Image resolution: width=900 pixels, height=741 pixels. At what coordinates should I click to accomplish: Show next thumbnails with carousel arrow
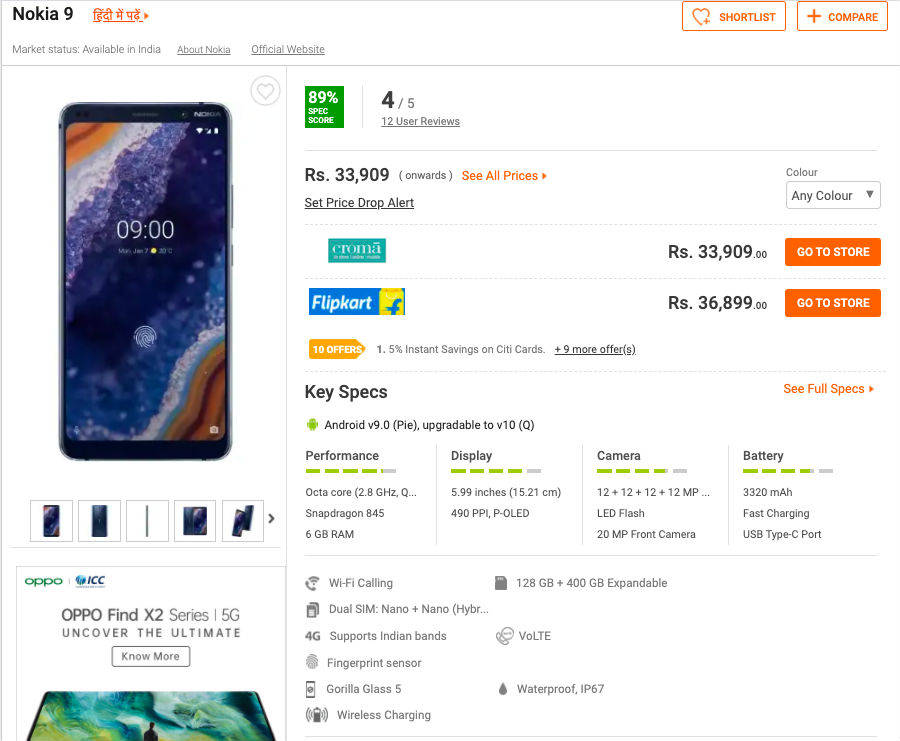click(271, 519)
